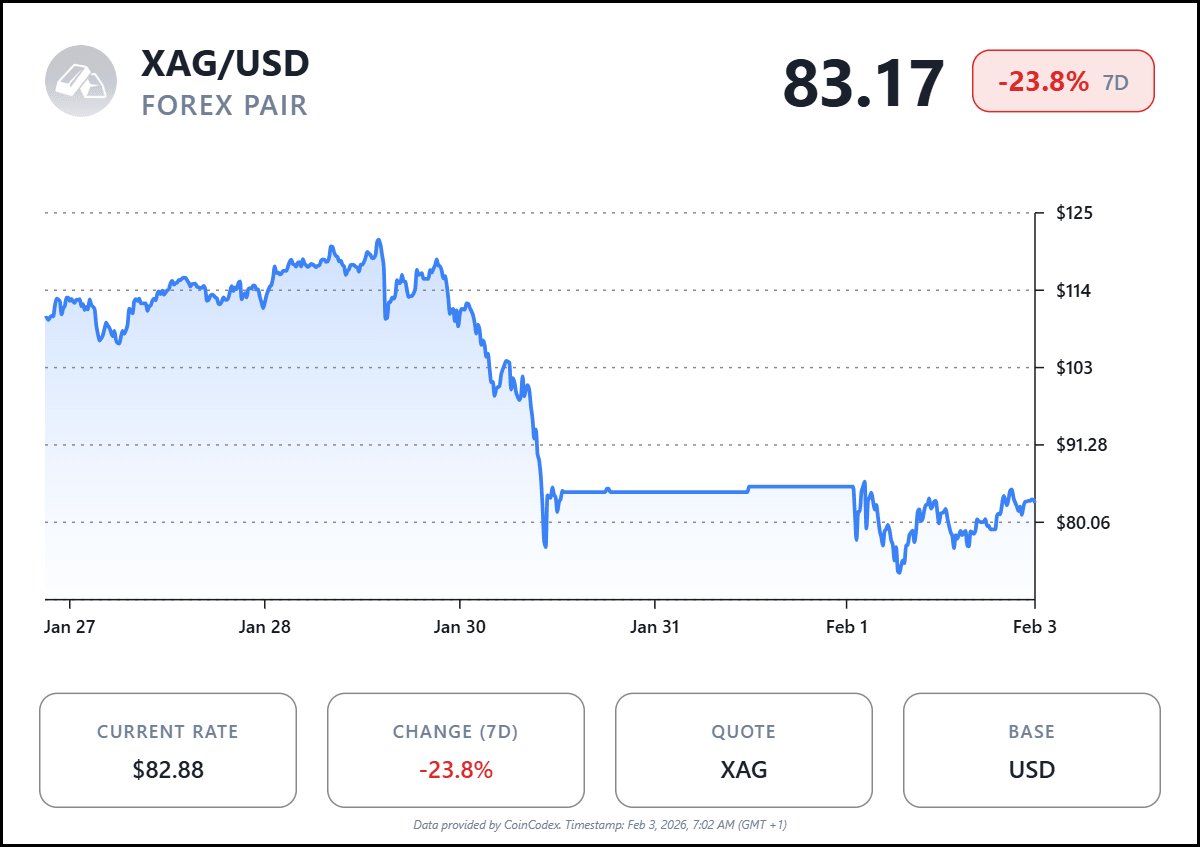1200x847 pixels.
Task: Click the $114 price axis label
Action: tap(1075, 291)
